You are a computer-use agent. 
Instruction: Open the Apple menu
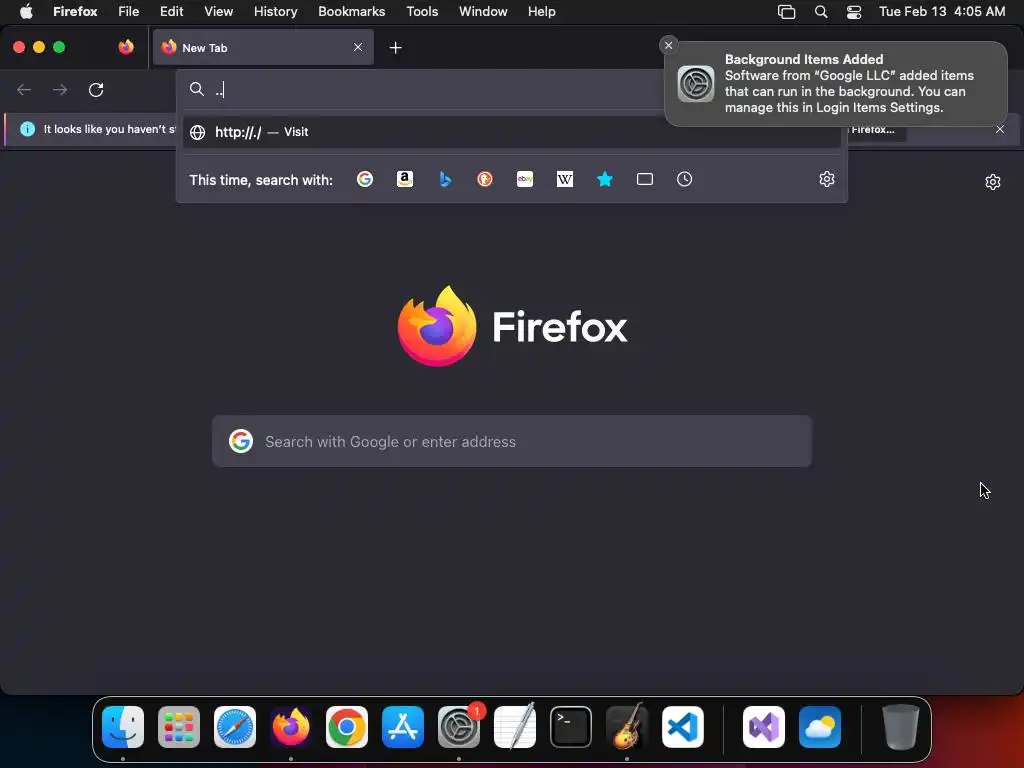click(x=26, y=11)
